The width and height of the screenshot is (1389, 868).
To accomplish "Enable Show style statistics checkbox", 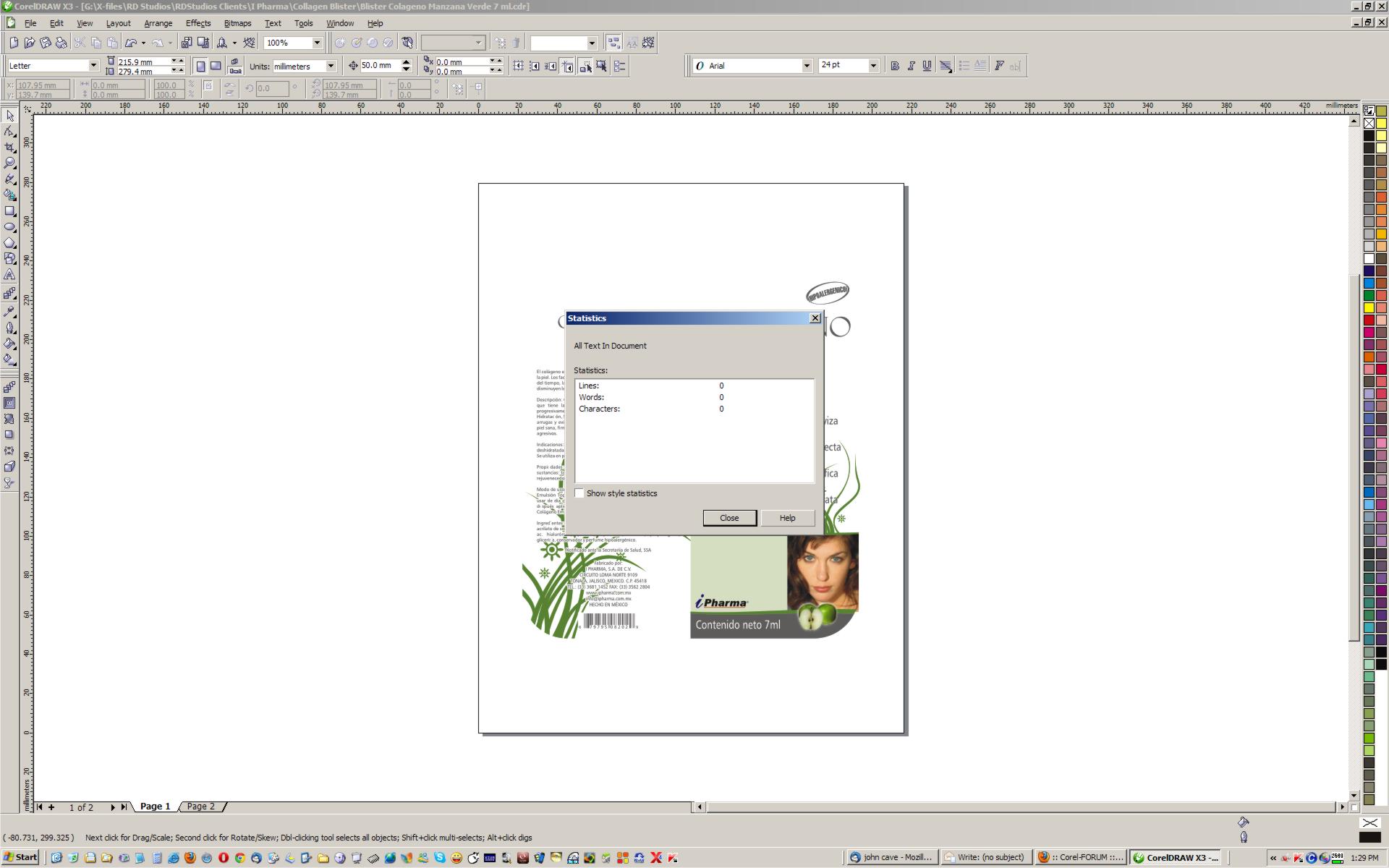I will point(579,493).
